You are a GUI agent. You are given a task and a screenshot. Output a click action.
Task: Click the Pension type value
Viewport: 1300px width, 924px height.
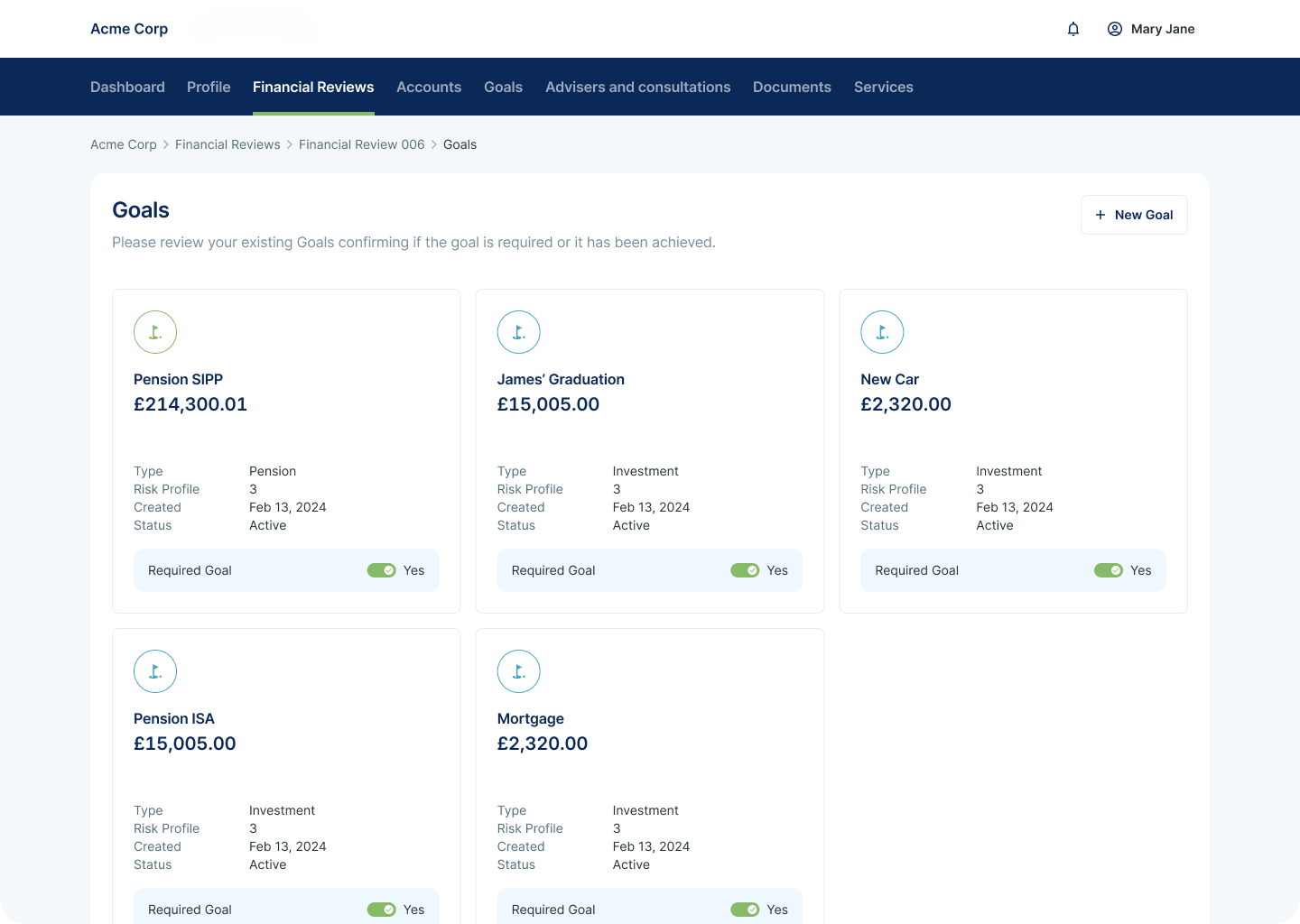273,471
